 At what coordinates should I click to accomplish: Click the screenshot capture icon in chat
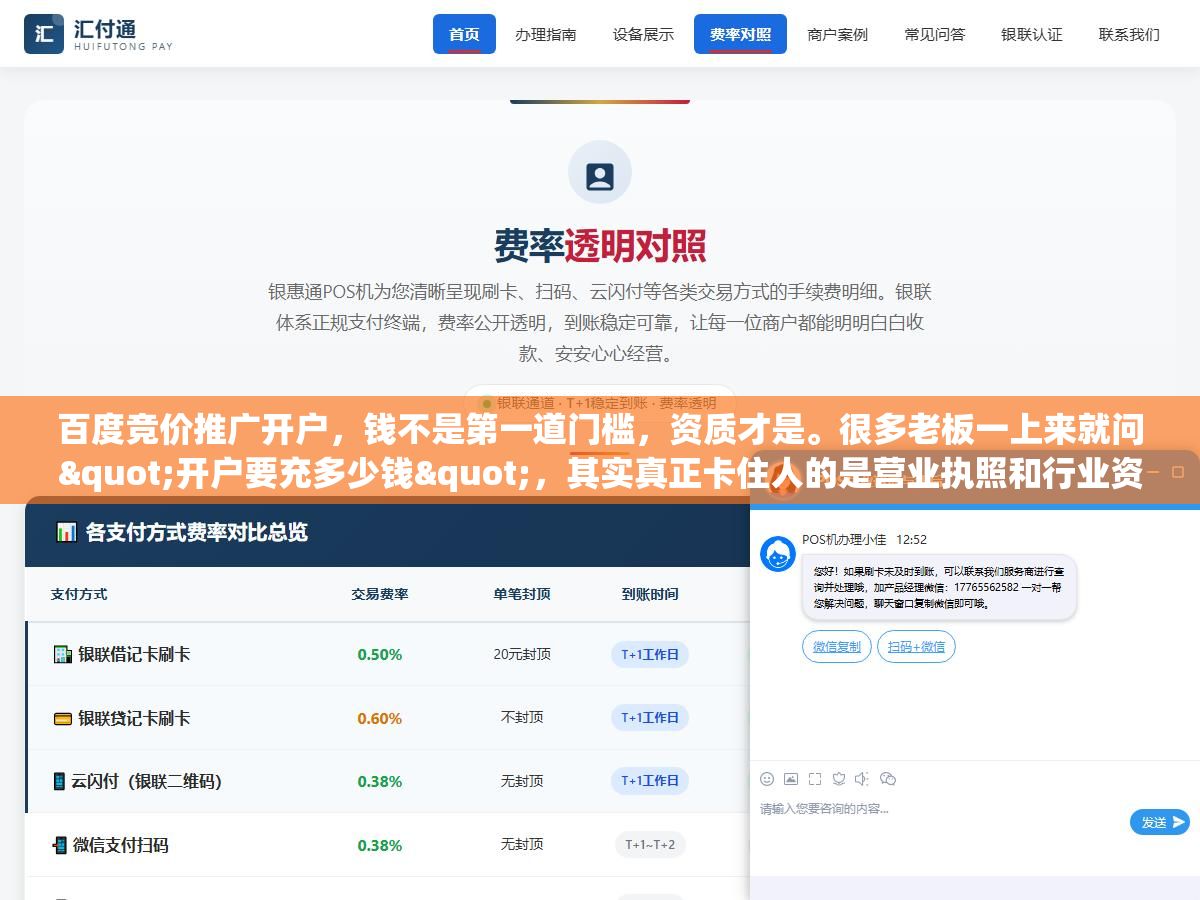[x=815, y=778]
